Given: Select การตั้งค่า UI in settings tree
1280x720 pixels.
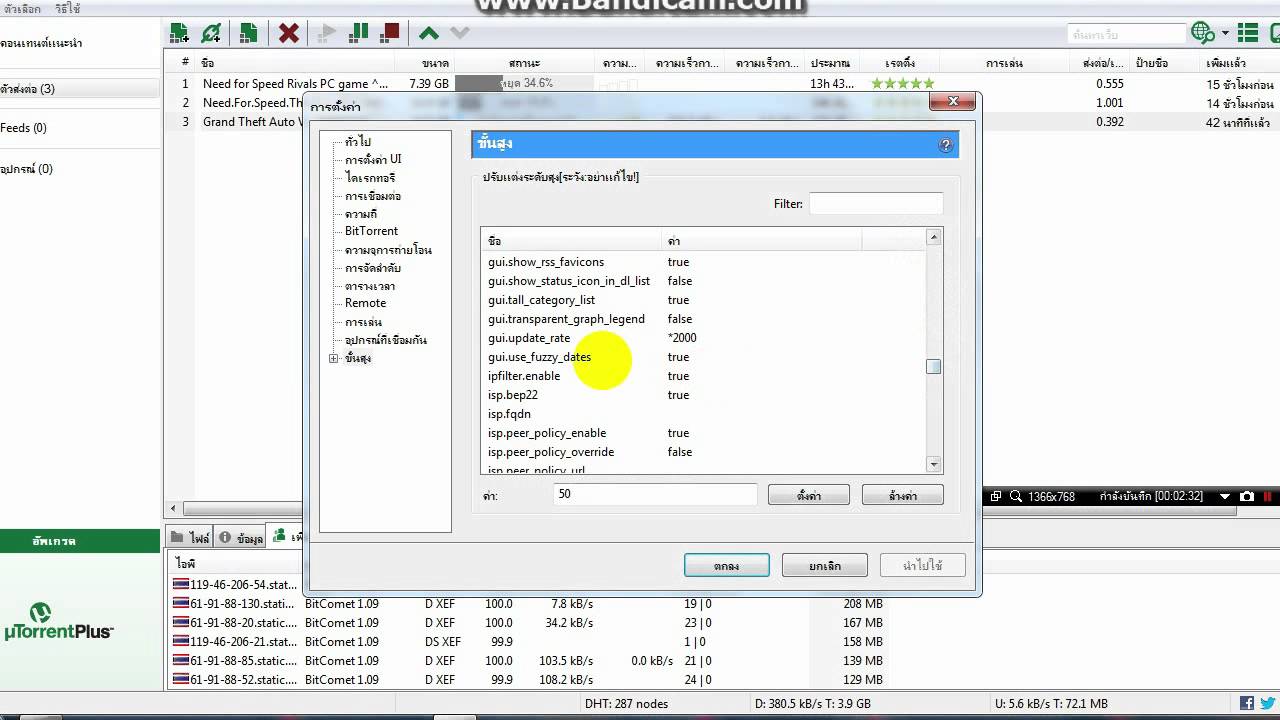Looking at the screenshot, I should (373, 159).
